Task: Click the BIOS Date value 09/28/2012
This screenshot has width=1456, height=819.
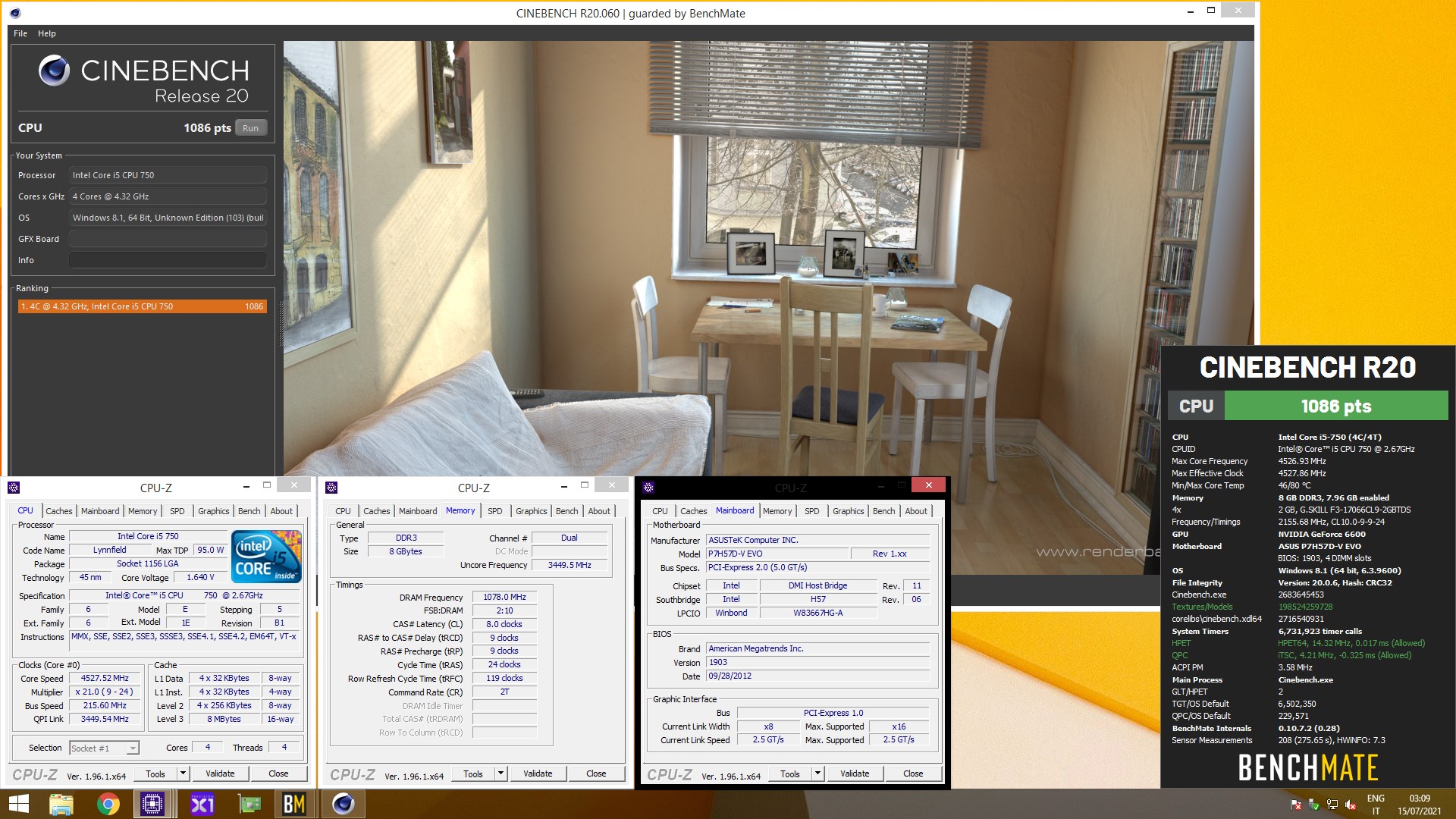Action: pos(817,676)
